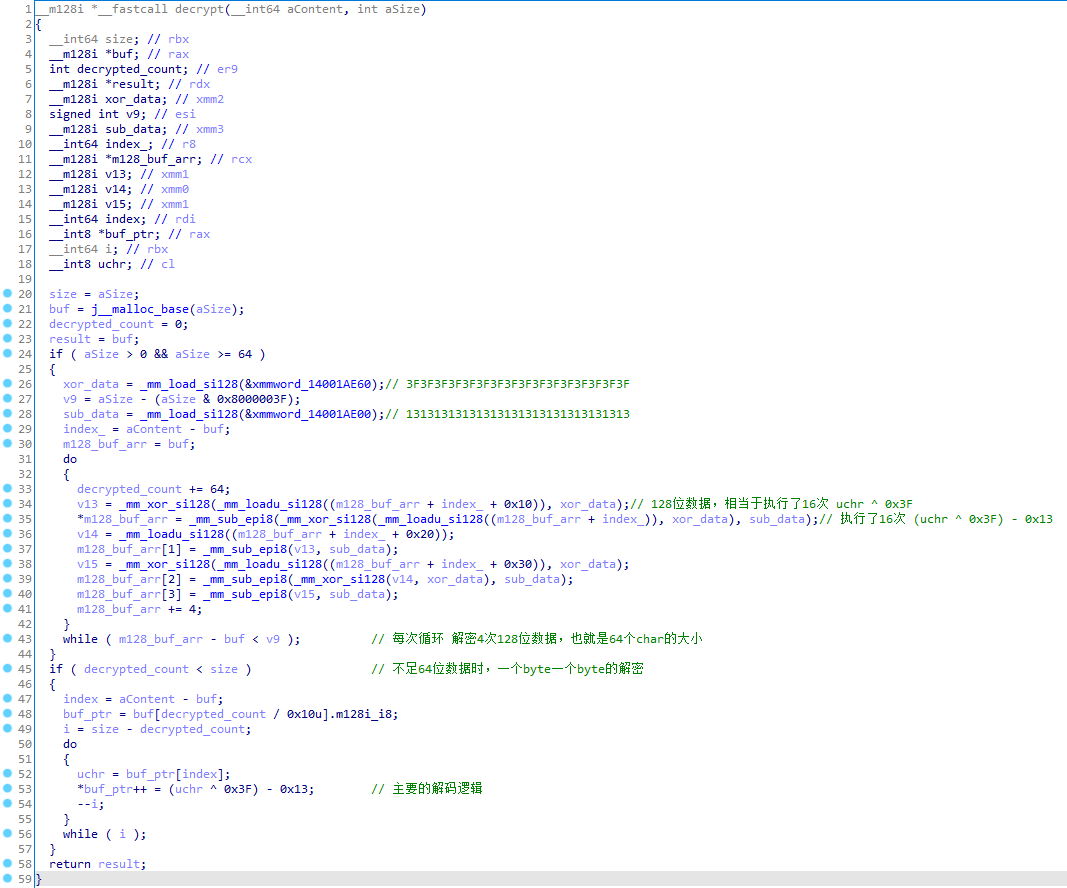This screenshot has width=1067, height=888.
Task: Click _mm_sub_epi8 call on line 37
Action: point(246,549)
